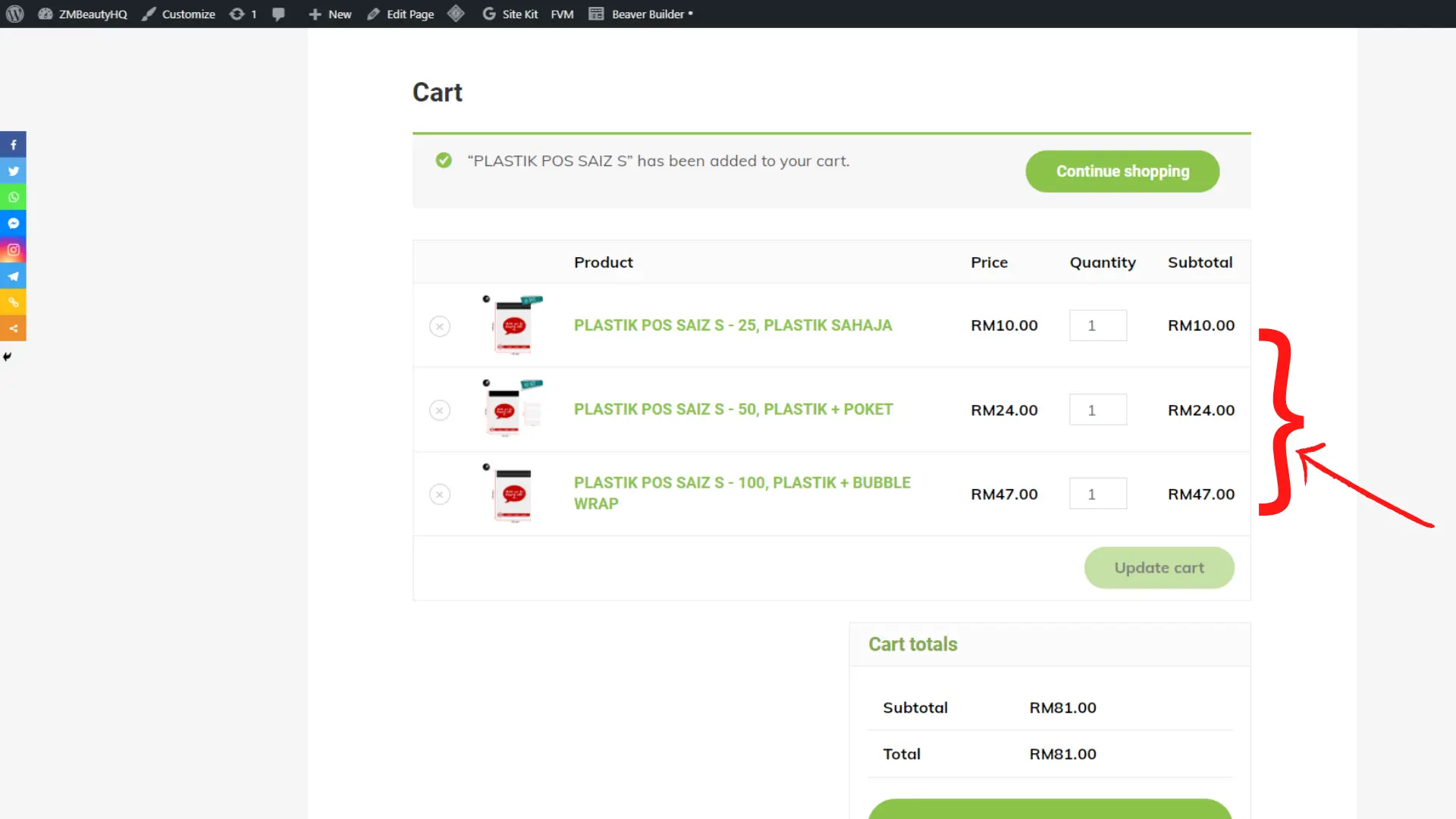The height and width of the screenshot is (819, 1456).
Task: Click the Subtotal row value RM81.00 in Cart totals
Action: tap(1062, 708)
